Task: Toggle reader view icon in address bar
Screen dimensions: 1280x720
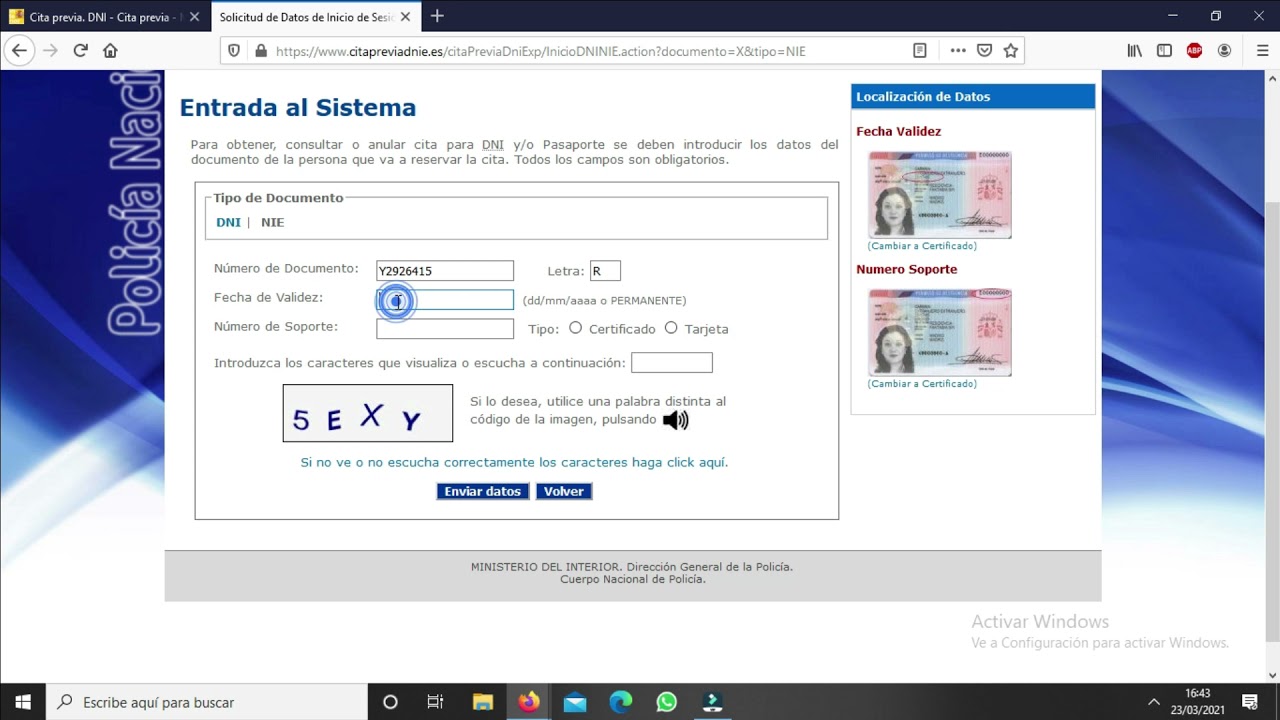Action: (920, 51)
